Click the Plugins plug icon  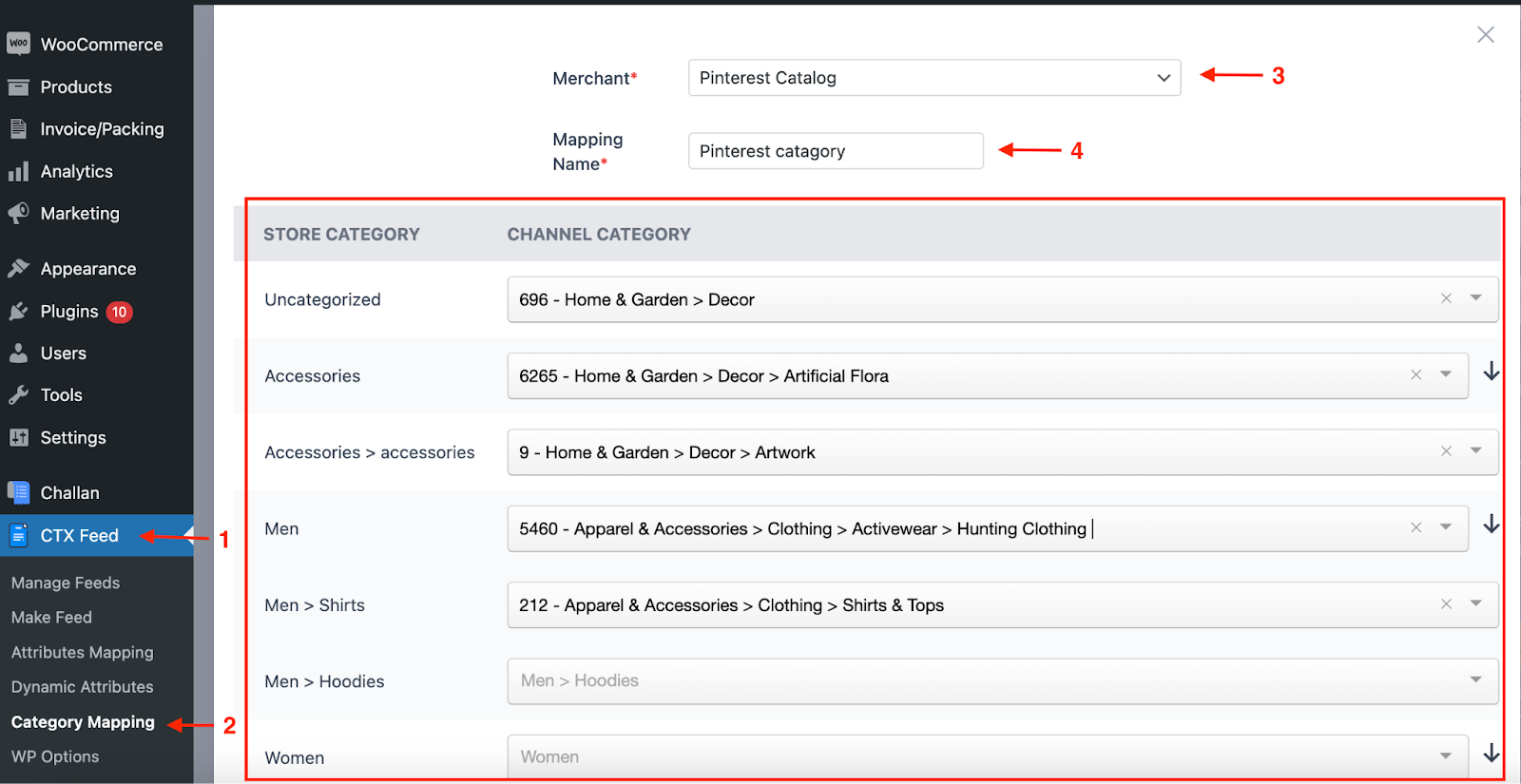click(18, 312)
